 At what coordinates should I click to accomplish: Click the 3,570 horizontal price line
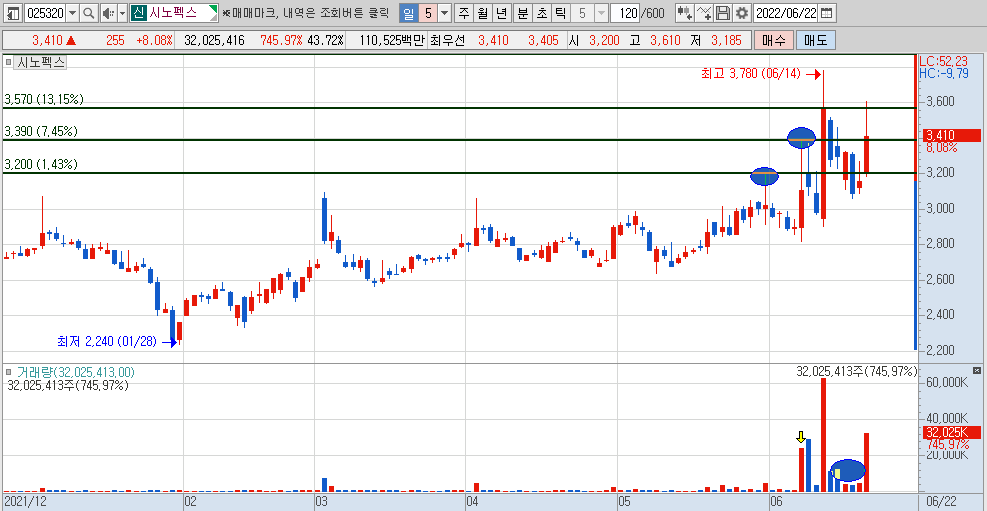pos(458,108)
